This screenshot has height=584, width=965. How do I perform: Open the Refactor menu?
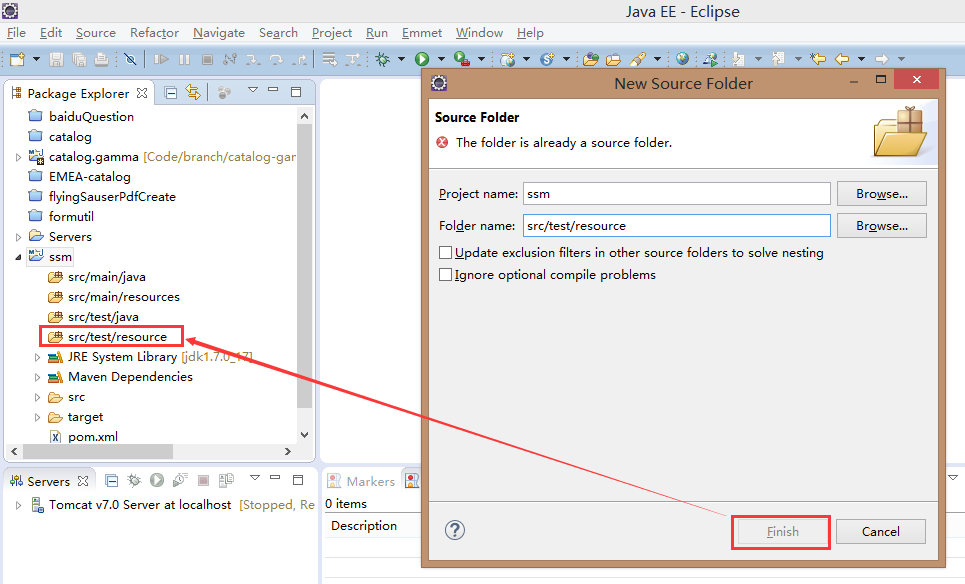[154, 33]
